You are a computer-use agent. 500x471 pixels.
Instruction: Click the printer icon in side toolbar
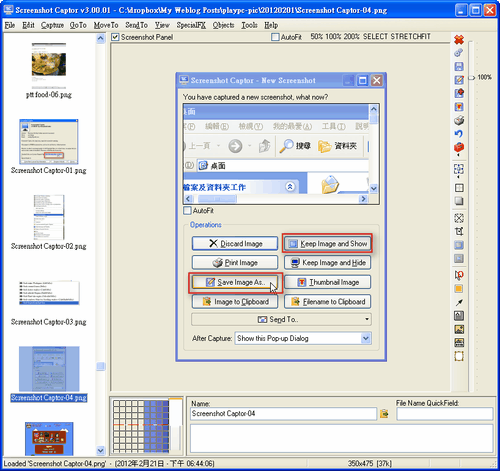point(459,120)
